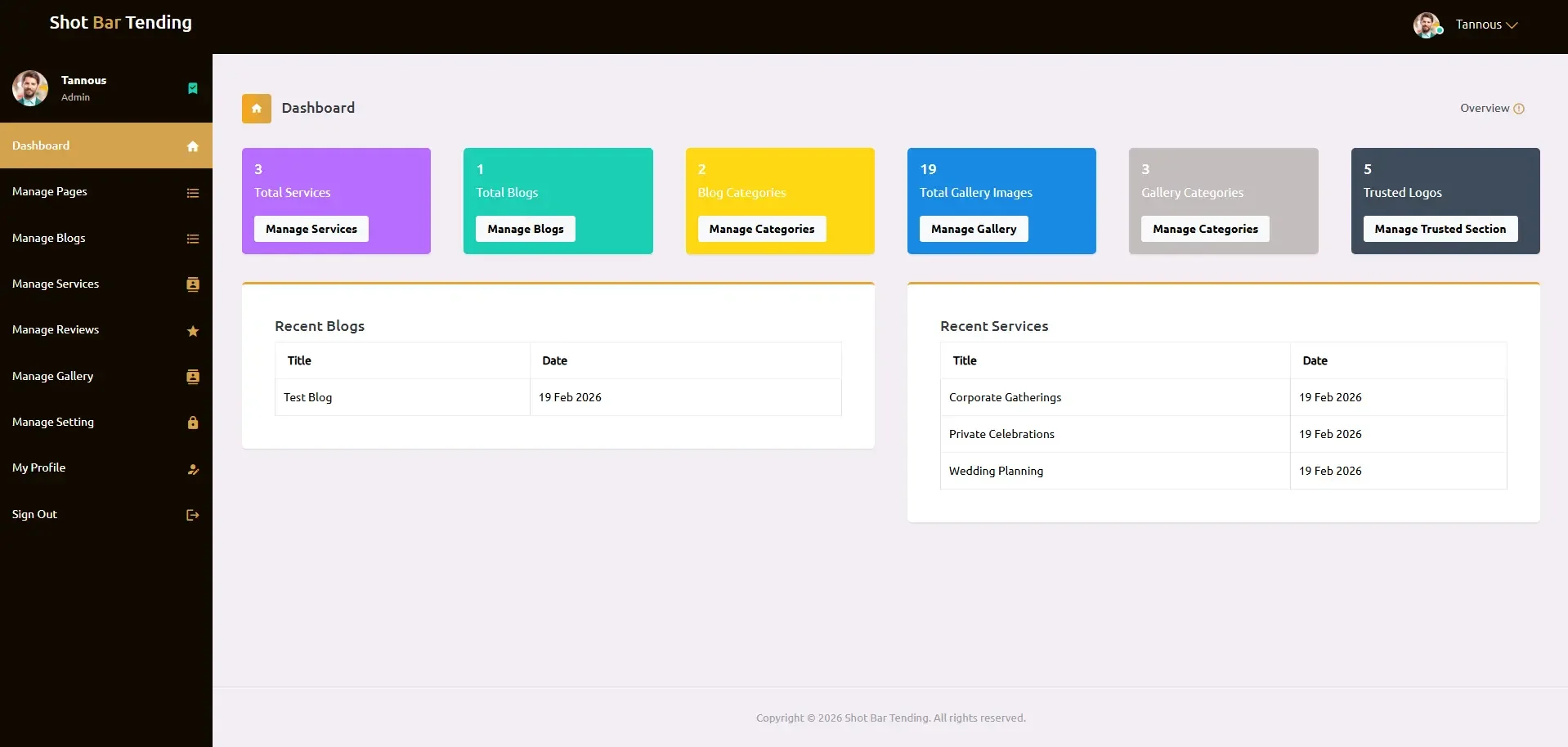Click the info icon next to Overview

pyautogui.click(x=1520, y=108)
